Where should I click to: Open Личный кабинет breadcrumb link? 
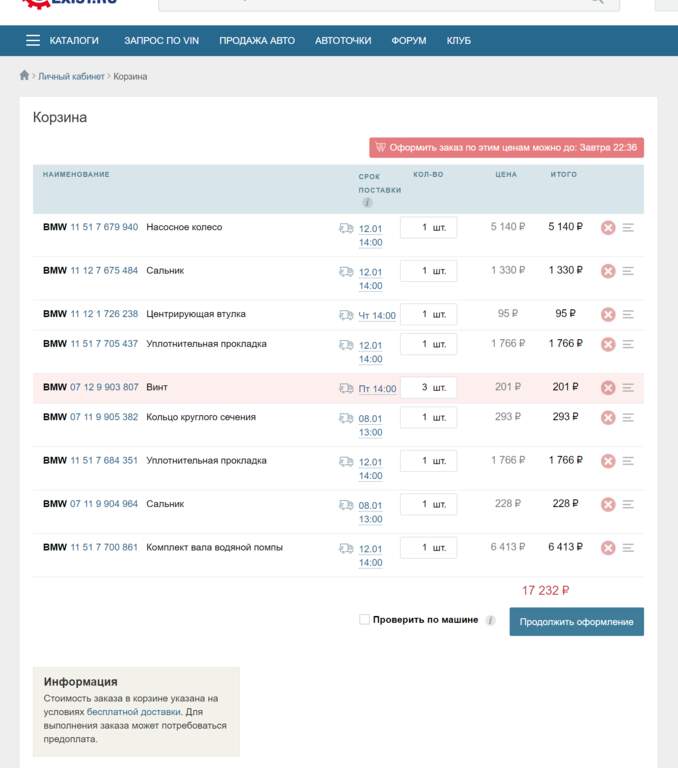click(72, 77)
